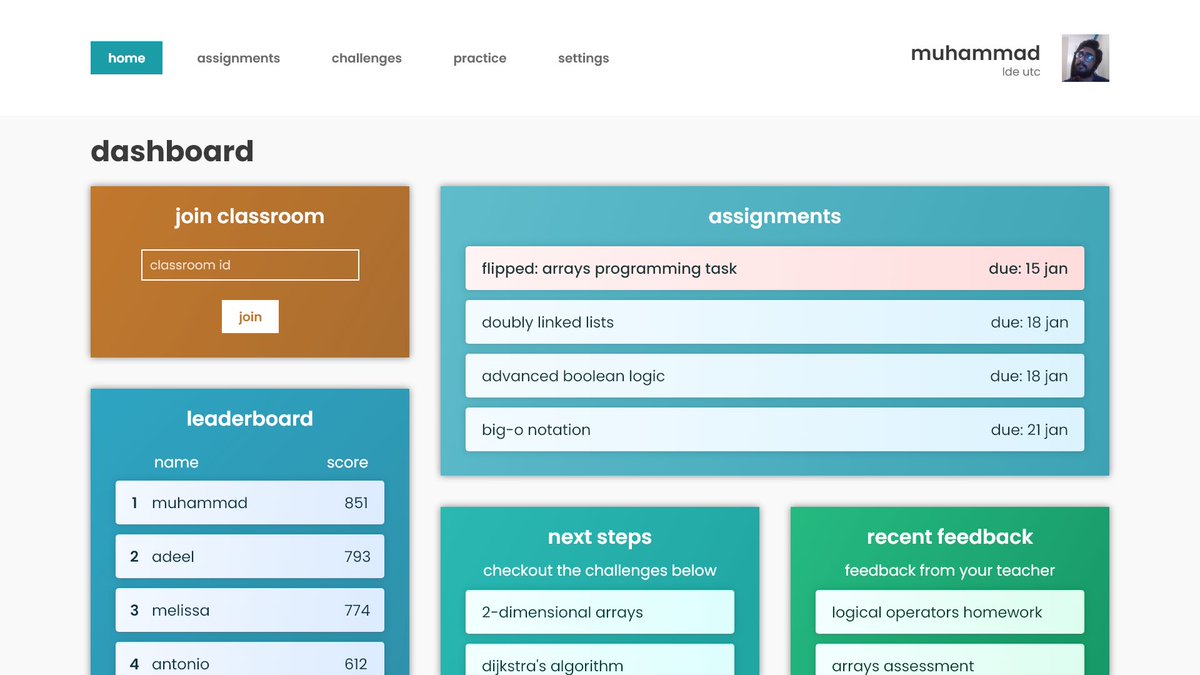Click the classroom id input field

pyautogui.click(x=250, y=265)
